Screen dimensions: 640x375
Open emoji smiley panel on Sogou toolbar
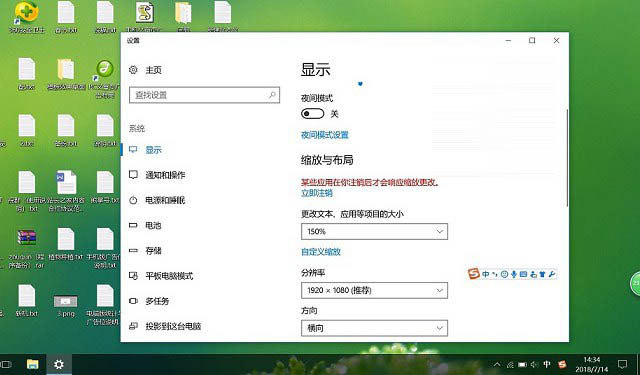click(504, 274)
